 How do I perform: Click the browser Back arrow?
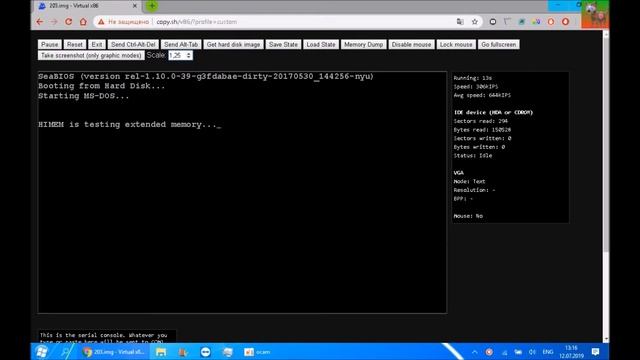point(40,22)
